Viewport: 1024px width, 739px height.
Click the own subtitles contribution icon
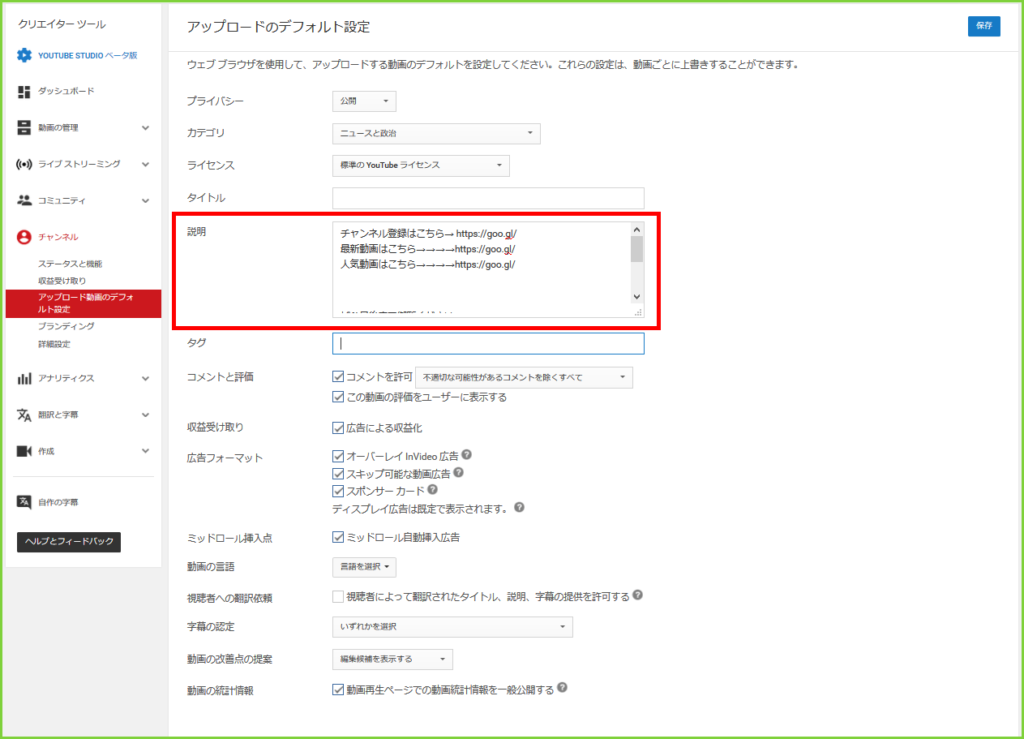coord(24,502)
